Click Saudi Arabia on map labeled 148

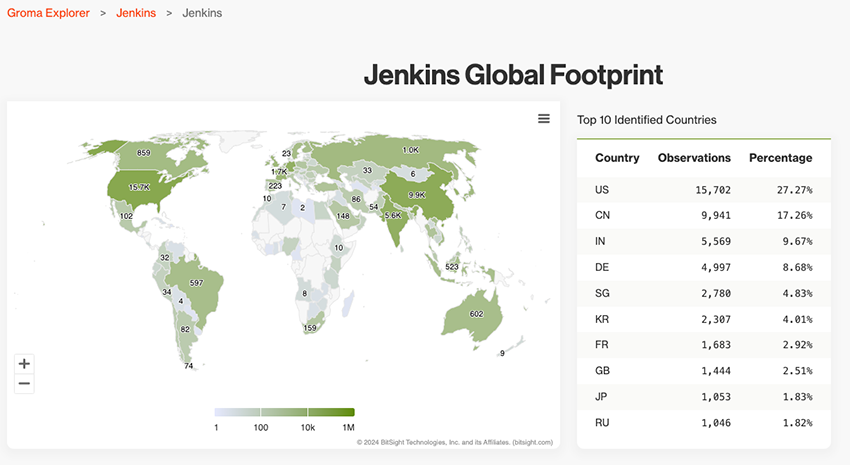[343, 216]
